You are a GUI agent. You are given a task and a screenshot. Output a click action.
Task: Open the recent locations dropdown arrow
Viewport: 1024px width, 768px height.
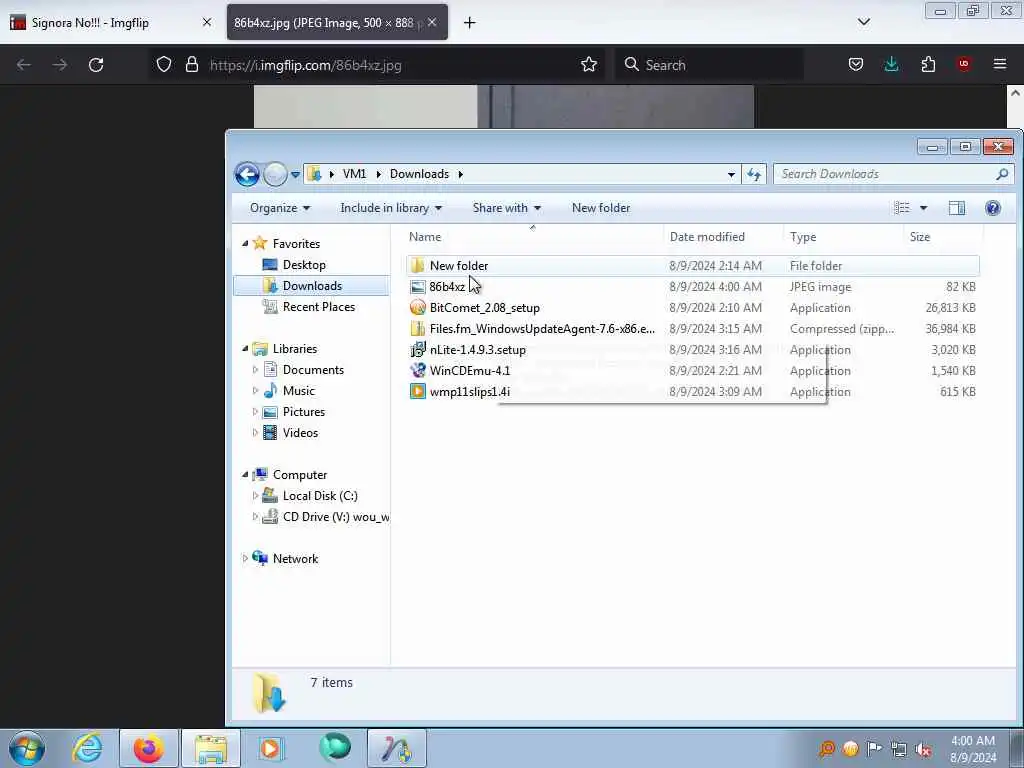tap(295, 174)
